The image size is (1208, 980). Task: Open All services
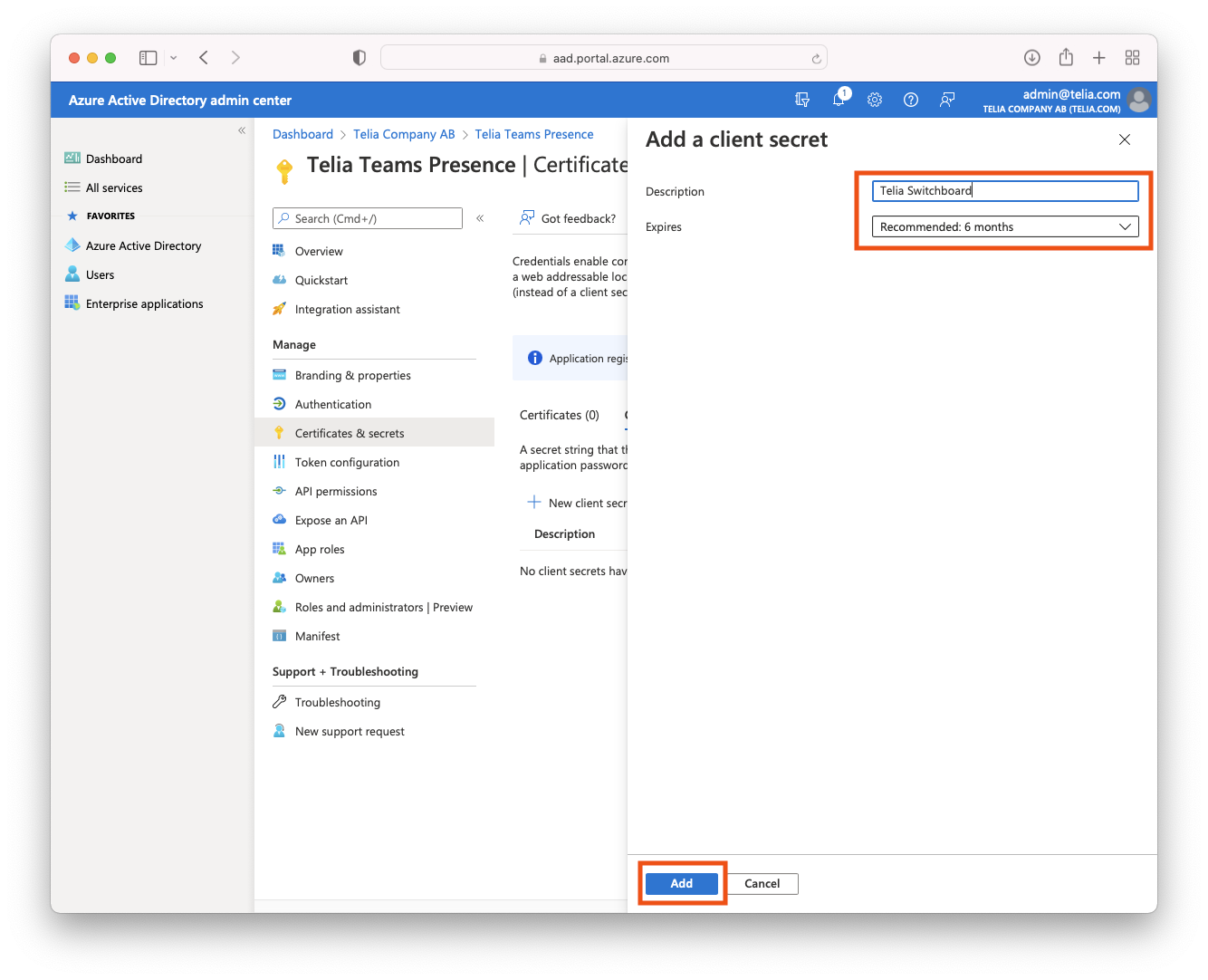point(114,187)
